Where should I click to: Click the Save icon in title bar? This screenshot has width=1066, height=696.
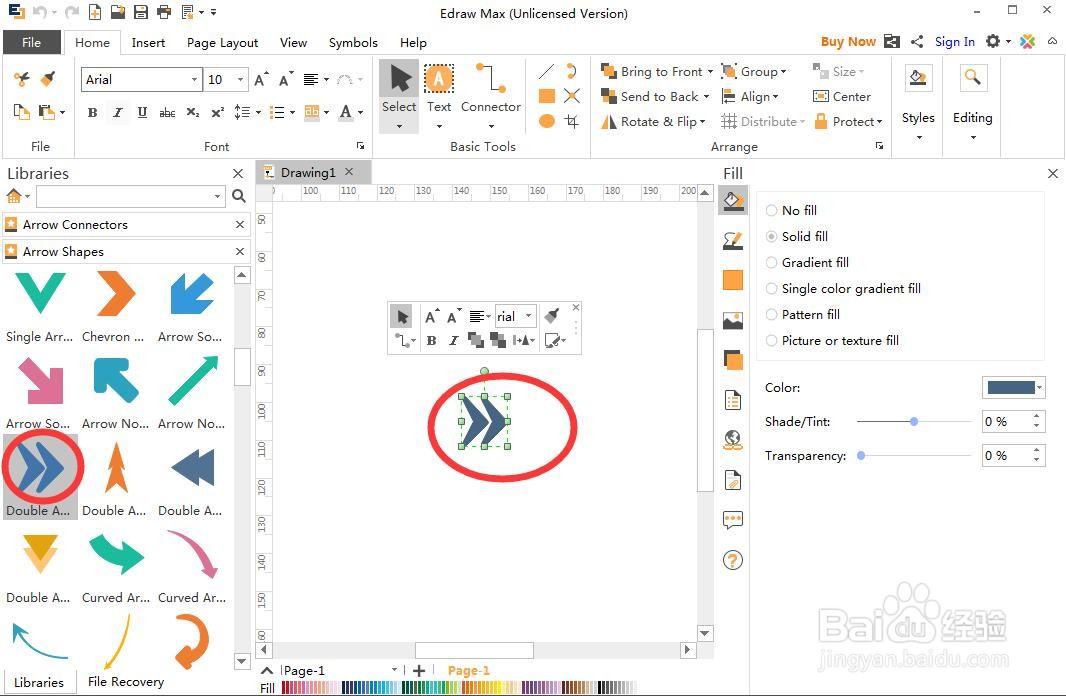pyautogui.click(x=141, y=12)
